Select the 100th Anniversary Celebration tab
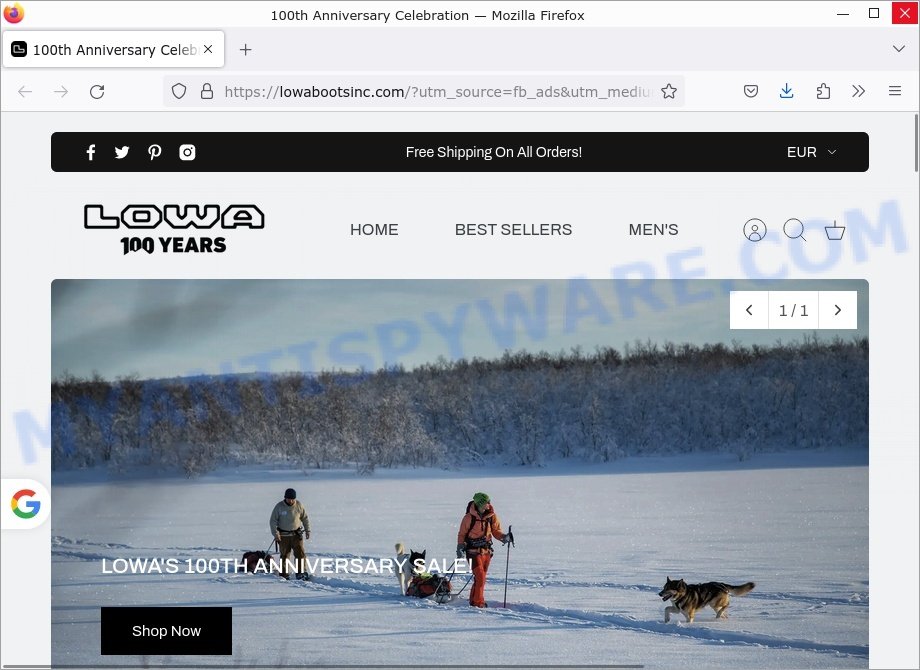920x670 pixels. 113,49
